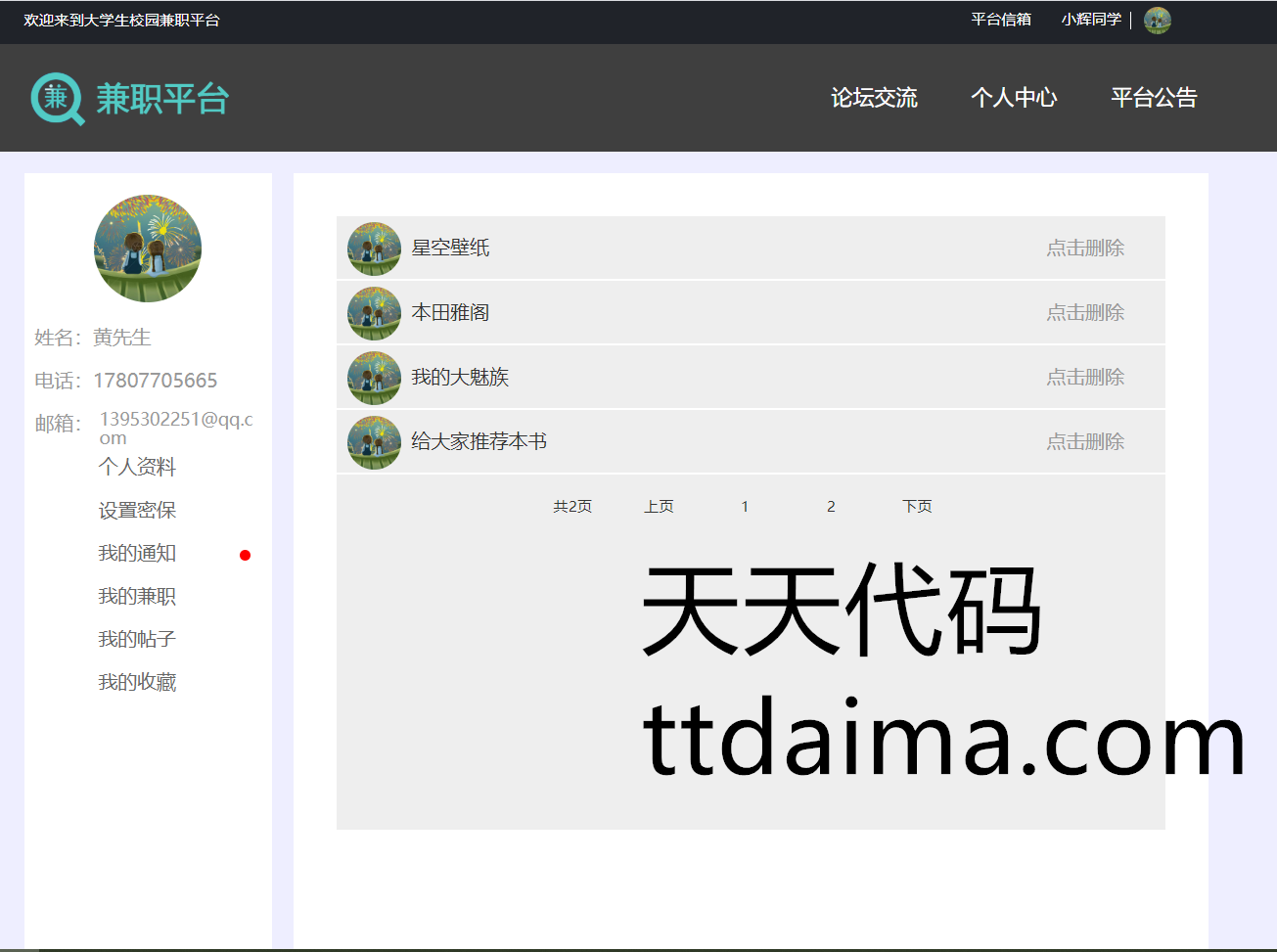Screen dimensions: 1277x952
Task: Delete the 我的大魅族 post via 点击删除
Action: click(x=1085, y=378)
